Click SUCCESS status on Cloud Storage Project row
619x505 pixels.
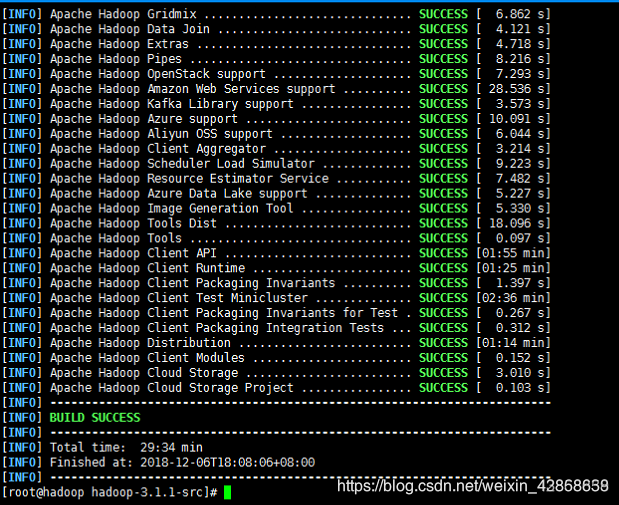tap(443, 388)
